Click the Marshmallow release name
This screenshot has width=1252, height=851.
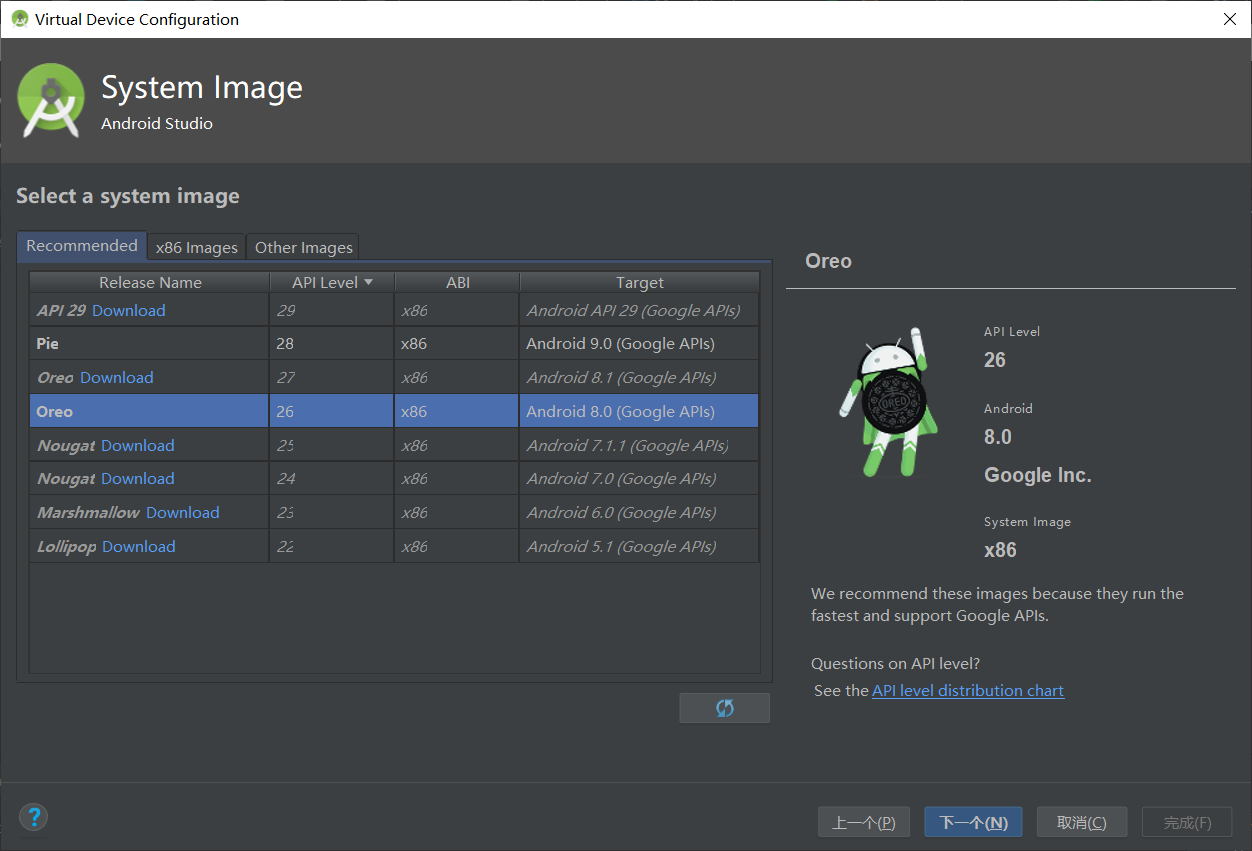(88, 512)
